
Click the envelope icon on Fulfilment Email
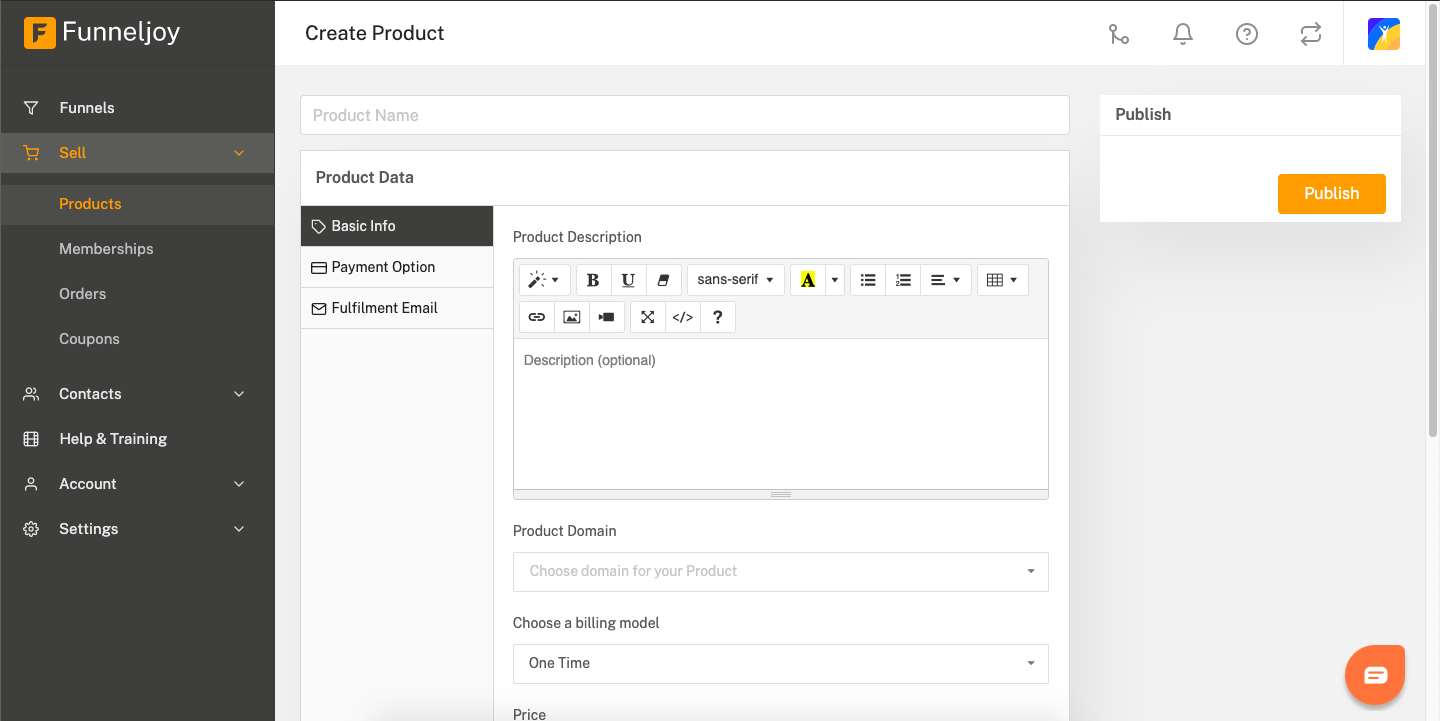[319, 309]
